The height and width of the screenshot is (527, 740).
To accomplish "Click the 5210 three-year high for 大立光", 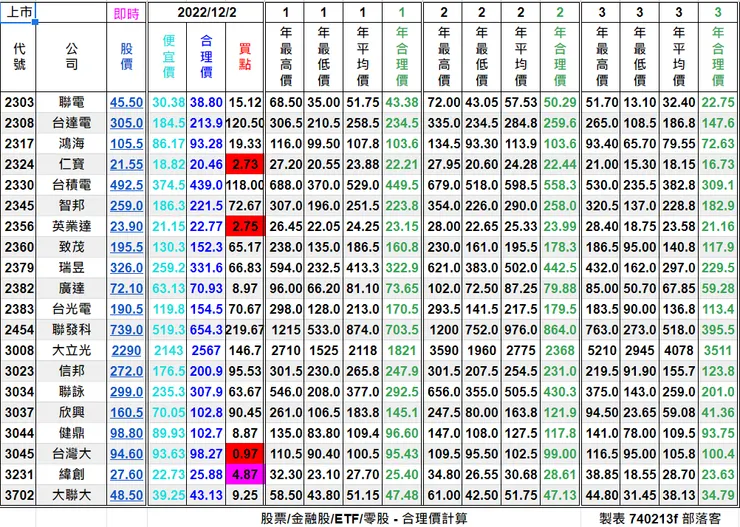I will point(602,351).
